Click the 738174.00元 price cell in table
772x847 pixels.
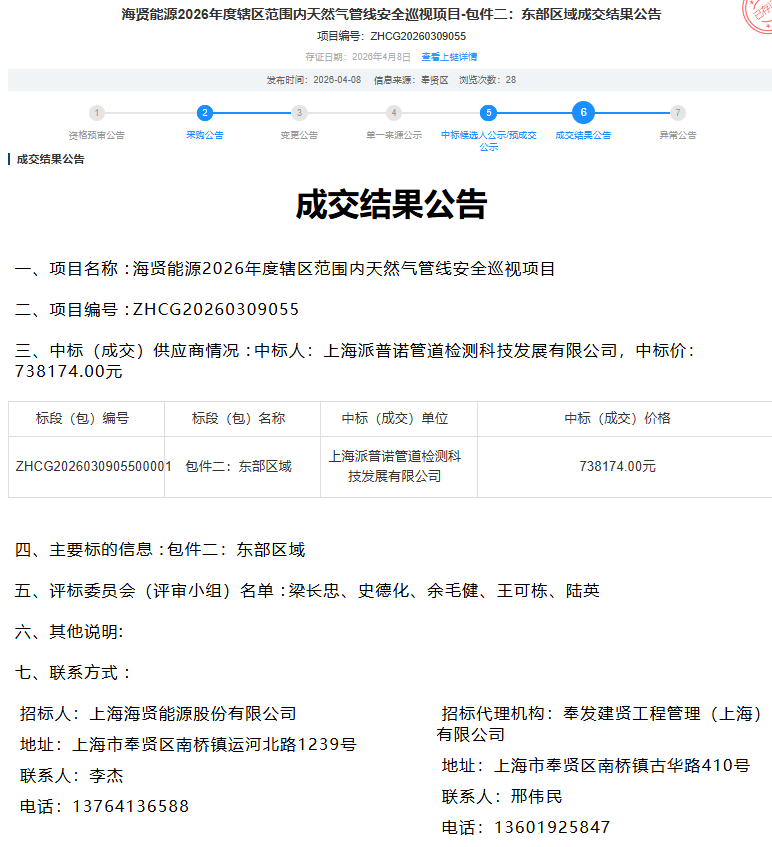pyautogui.click(x=617, y=466)
